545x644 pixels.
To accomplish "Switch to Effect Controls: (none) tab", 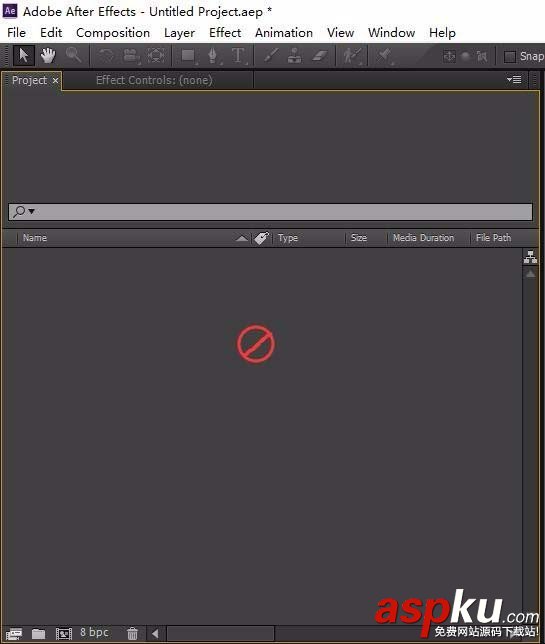I will pos(154,80).
